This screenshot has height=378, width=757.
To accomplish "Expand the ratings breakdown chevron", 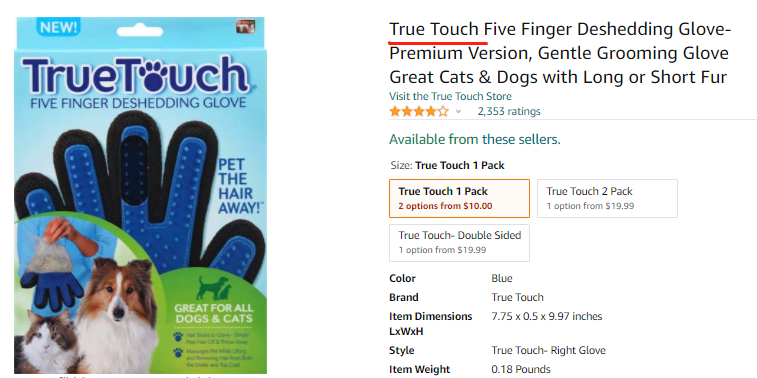I will 458,112.
